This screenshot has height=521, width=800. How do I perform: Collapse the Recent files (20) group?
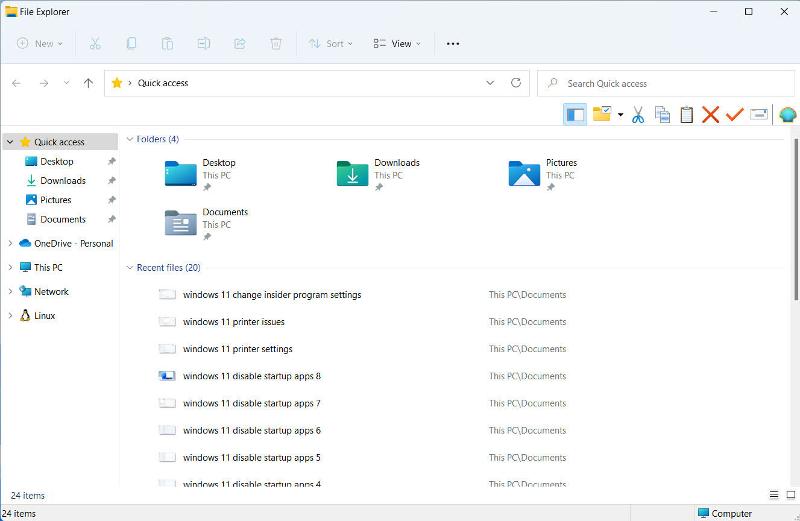pos(130,267)
